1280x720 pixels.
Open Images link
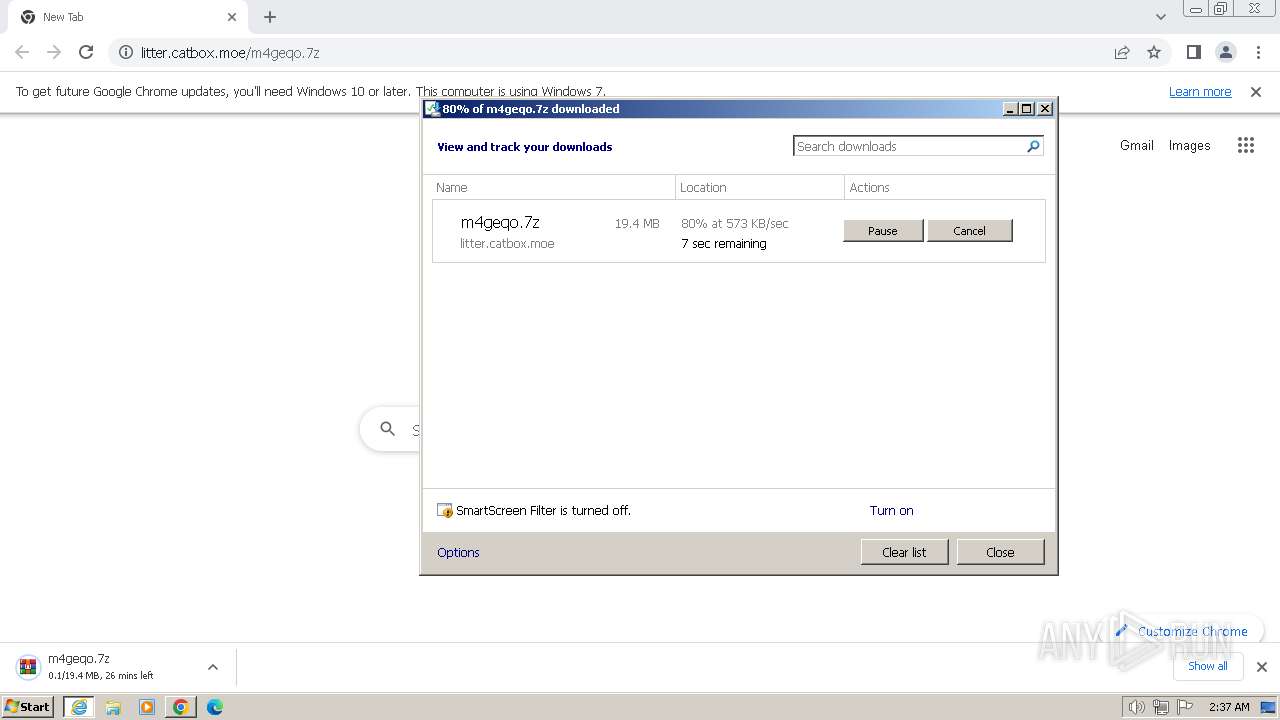1190,145
